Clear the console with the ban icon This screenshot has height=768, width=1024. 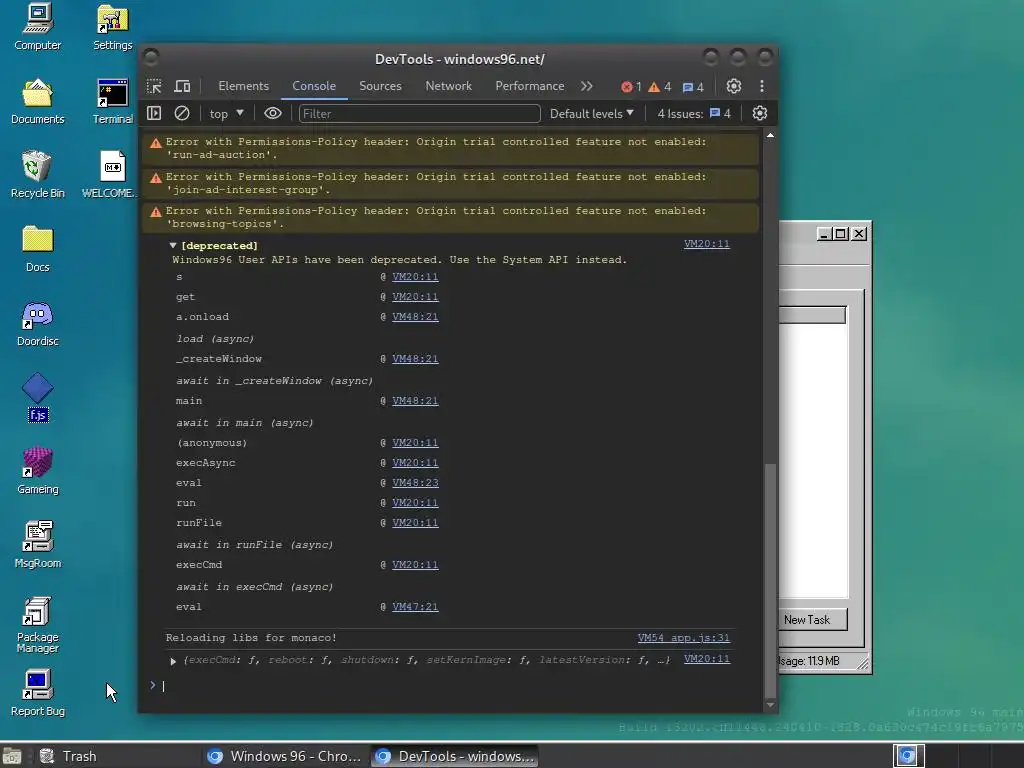click(182, 114)
